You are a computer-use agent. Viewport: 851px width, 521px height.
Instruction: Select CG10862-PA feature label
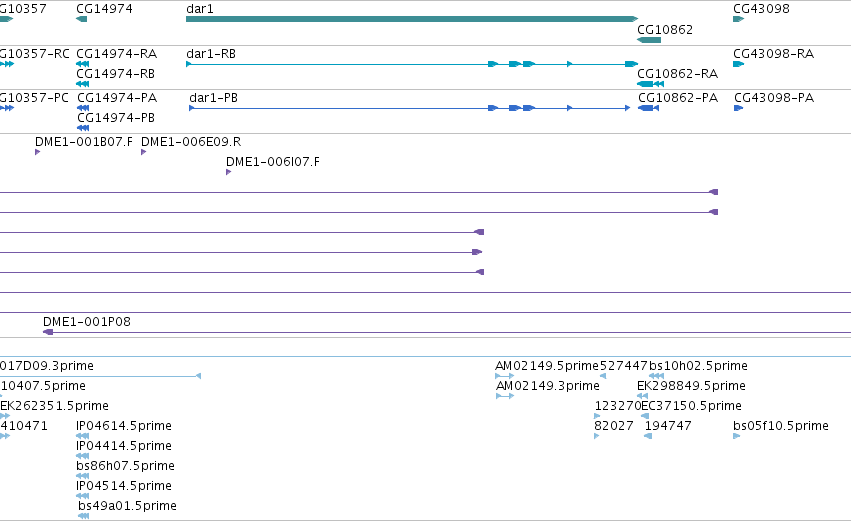(x=678, y=98)
